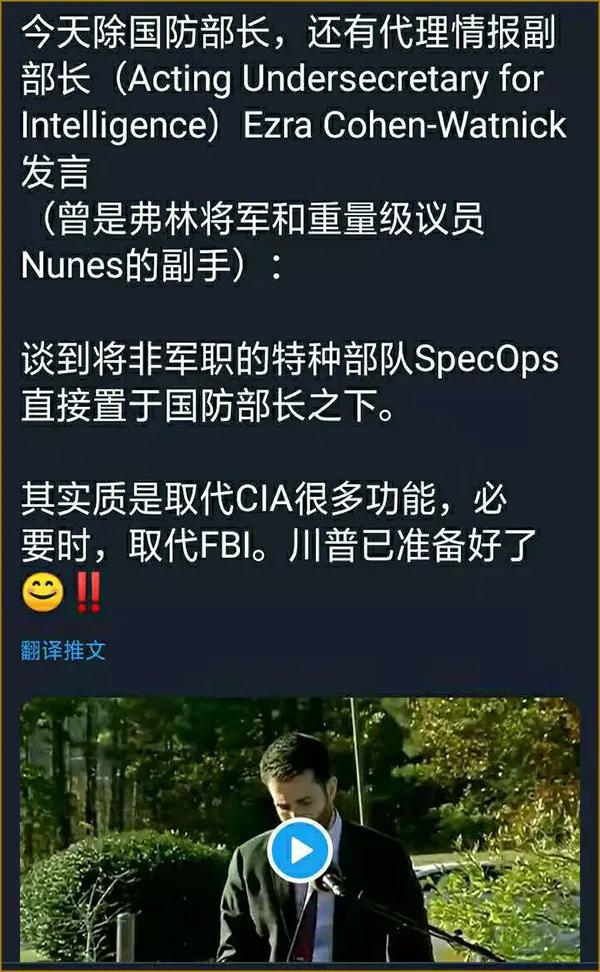Play the embedded tweet video
This screenshot has width=600, height=972.
coord(299,850)
